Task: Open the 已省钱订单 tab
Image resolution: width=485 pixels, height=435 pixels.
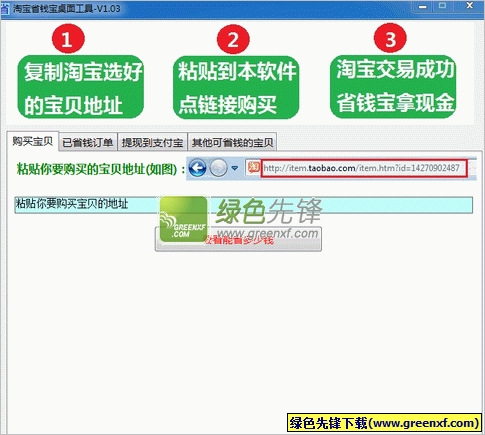Action: 88,142
